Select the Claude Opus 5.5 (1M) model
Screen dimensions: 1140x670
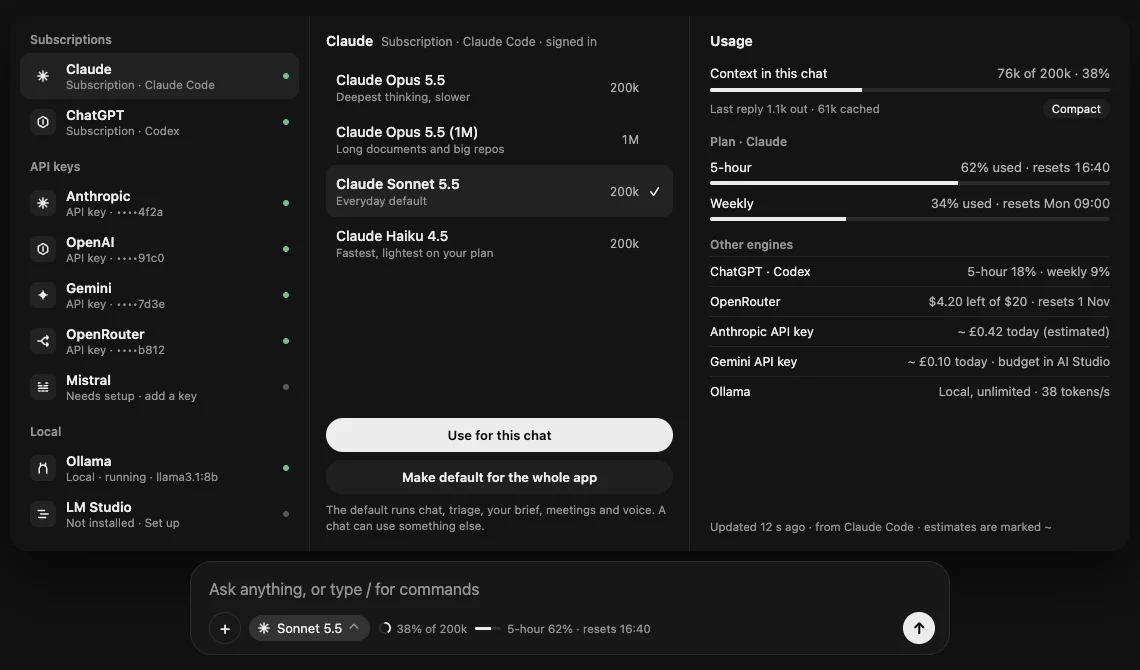499,140
